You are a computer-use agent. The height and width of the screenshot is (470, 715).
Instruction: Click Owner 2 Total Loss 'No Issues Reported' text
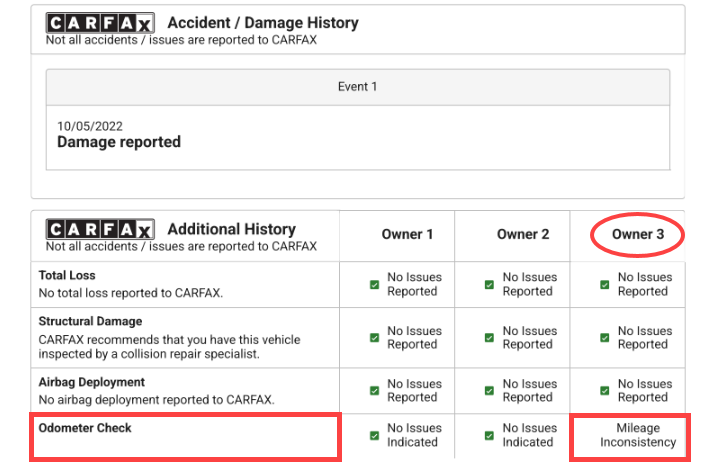tap(530, 284)
